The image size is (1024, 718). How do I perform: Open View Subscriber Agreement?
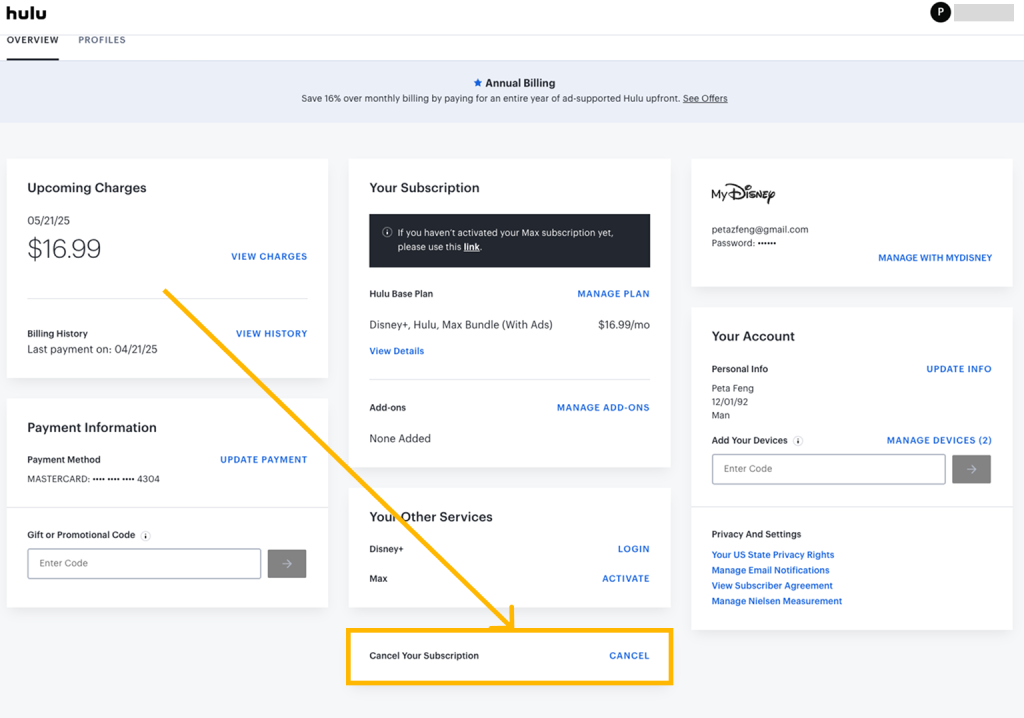tap(772, 586)
